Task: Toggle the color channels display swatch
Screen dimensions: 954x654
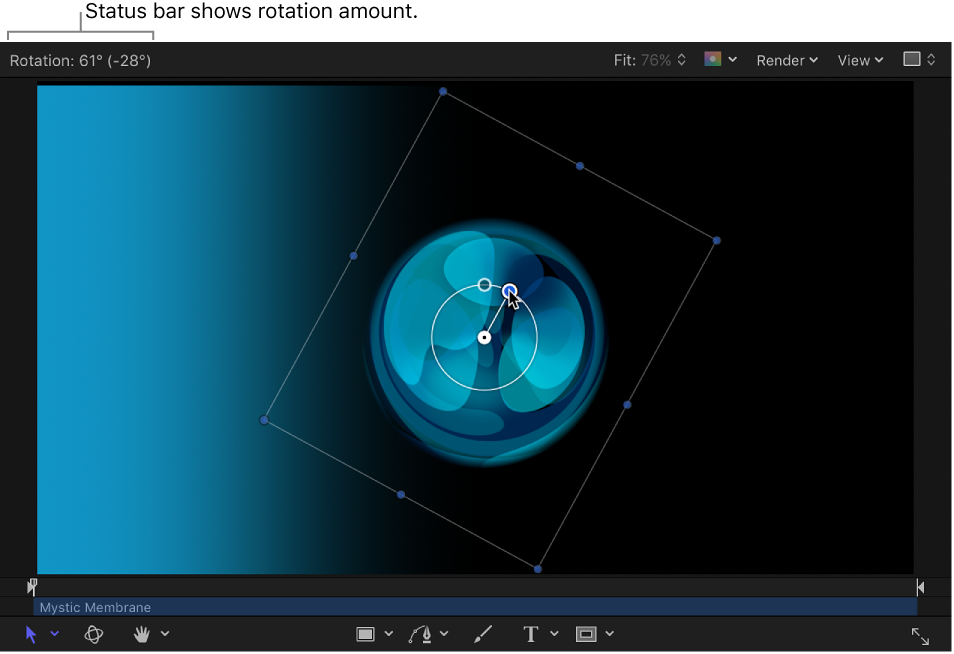Action: pyautogui.click(x=716, y=59)
